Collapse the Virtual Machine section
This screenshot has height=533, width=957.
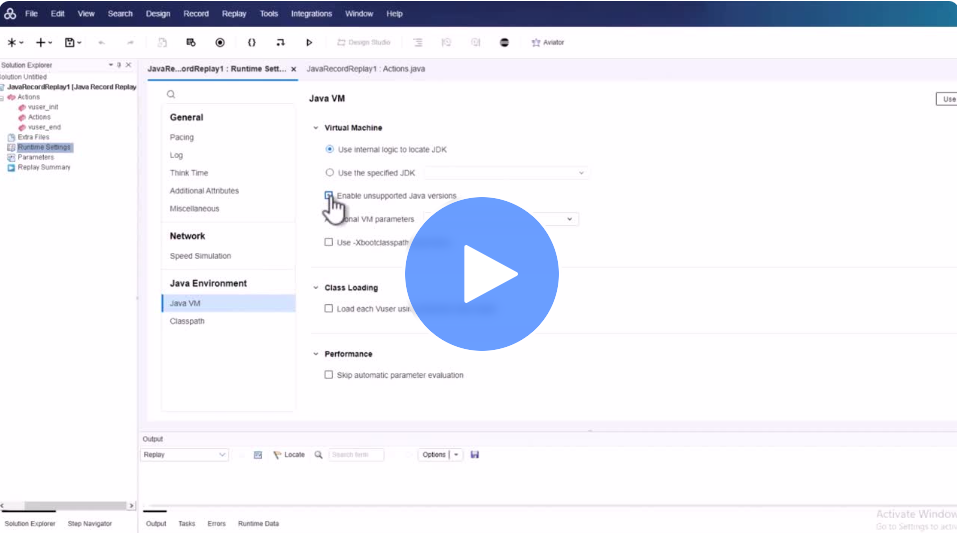[317, 128]
